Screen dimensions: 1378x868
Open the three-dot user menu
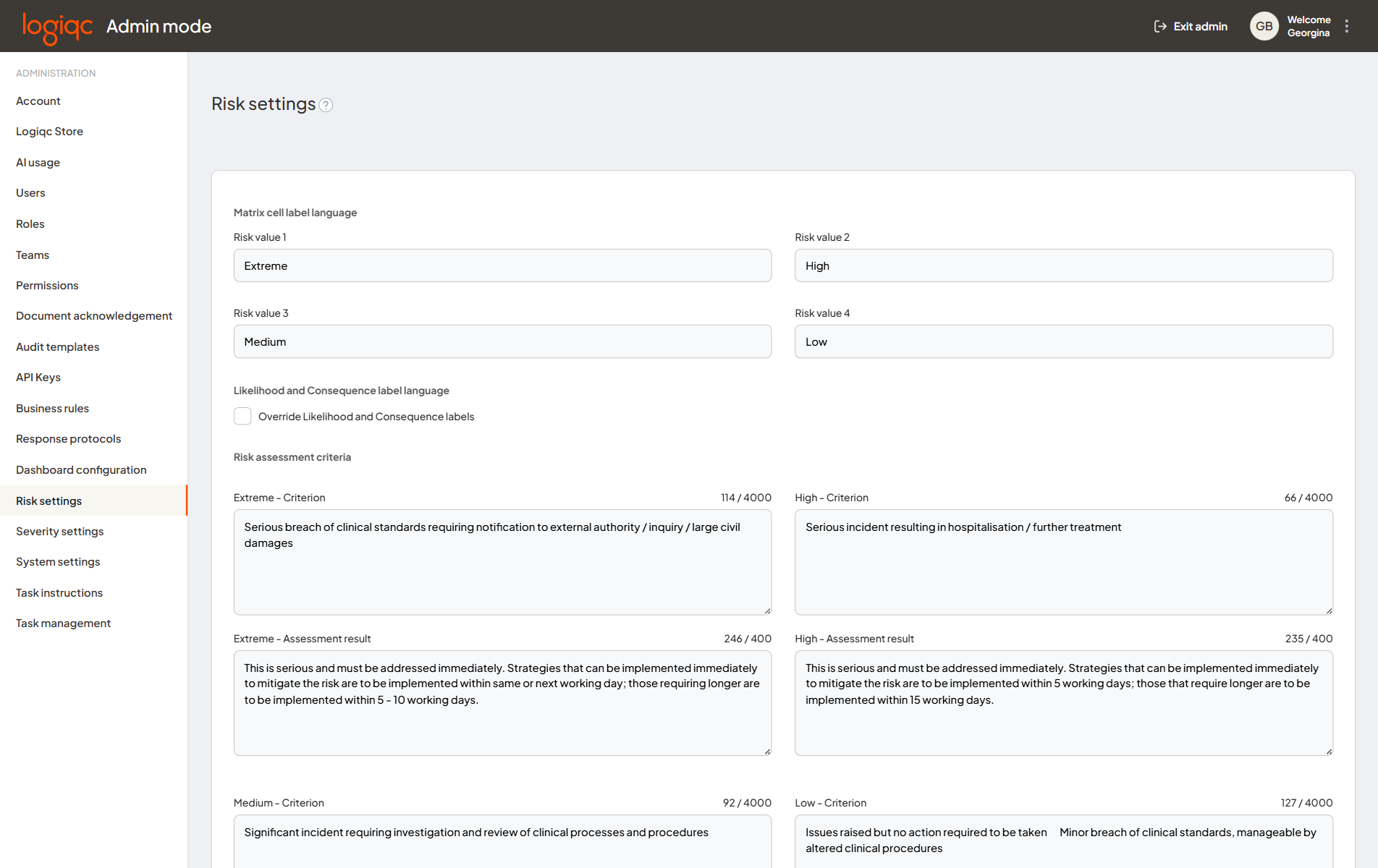[x=1347, y=26]
